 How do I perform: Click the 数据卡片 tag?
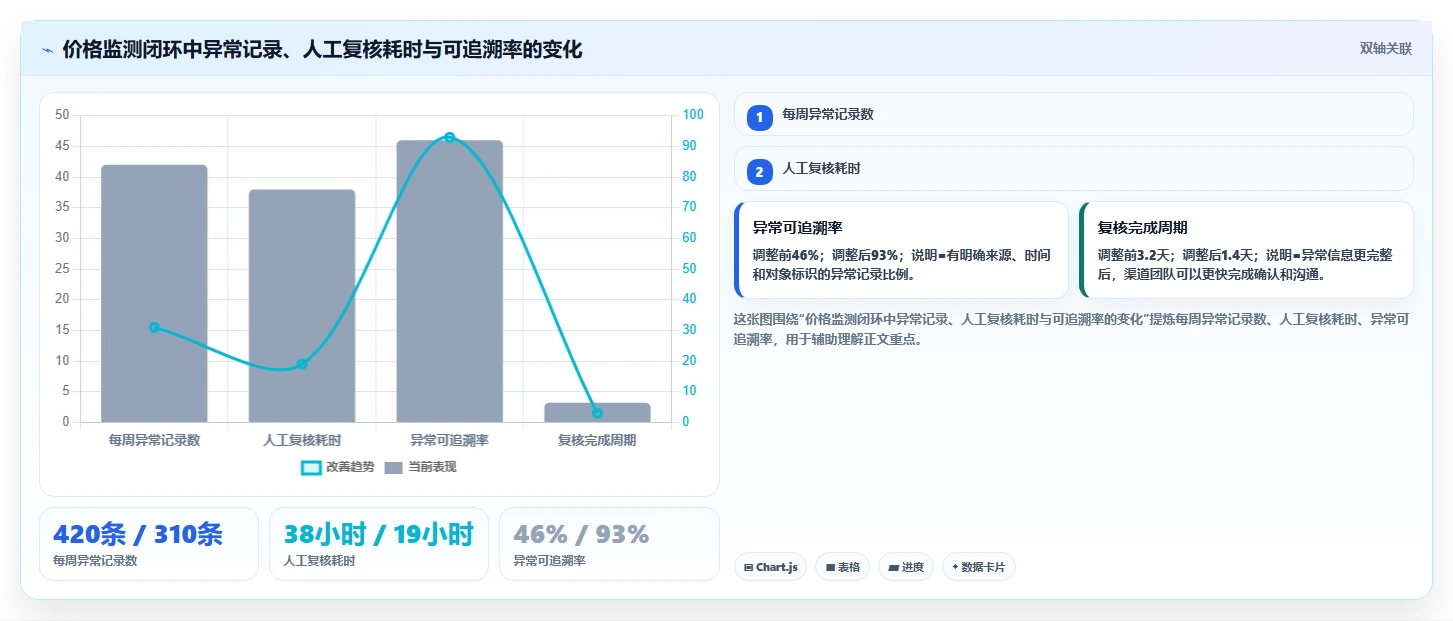(979, 567)
